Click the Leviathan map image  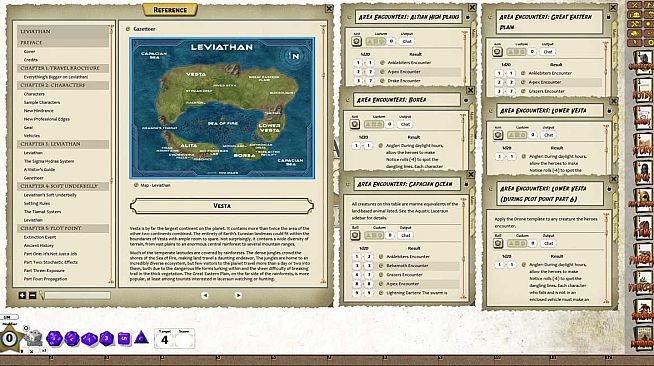222,108
